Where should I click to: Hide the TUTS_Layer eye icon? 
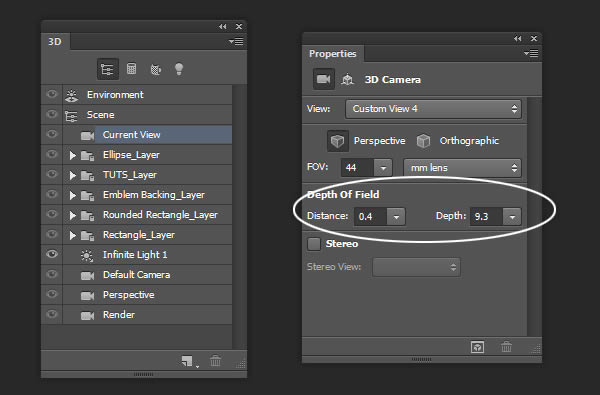point(52,174)
